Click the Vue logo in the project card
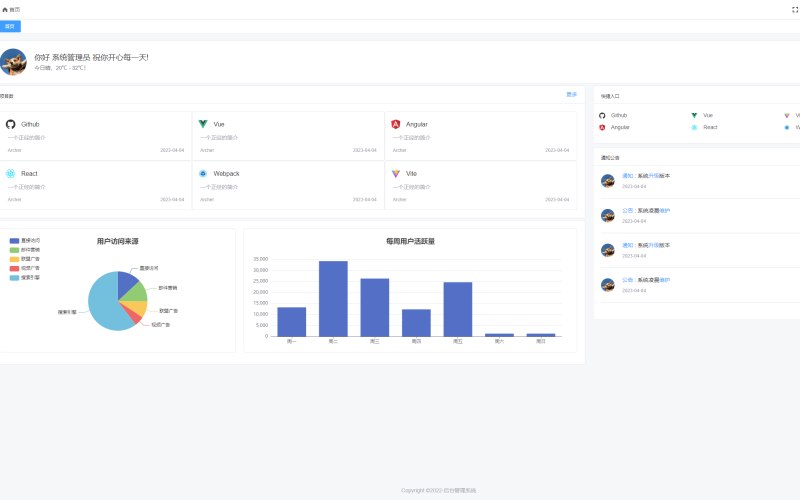The height and width of the screenshot is (500, 800). point(203,124)
